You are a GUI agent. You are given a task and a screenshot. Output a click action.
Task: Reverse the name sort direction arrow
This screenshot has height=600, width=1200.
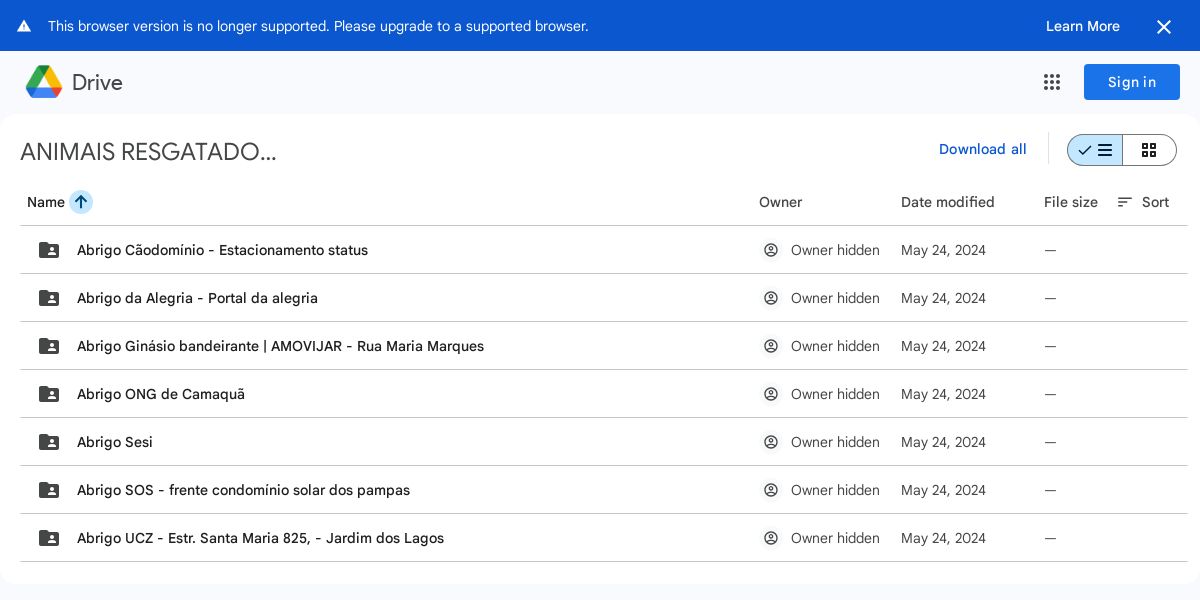click(x=81, y=202)
